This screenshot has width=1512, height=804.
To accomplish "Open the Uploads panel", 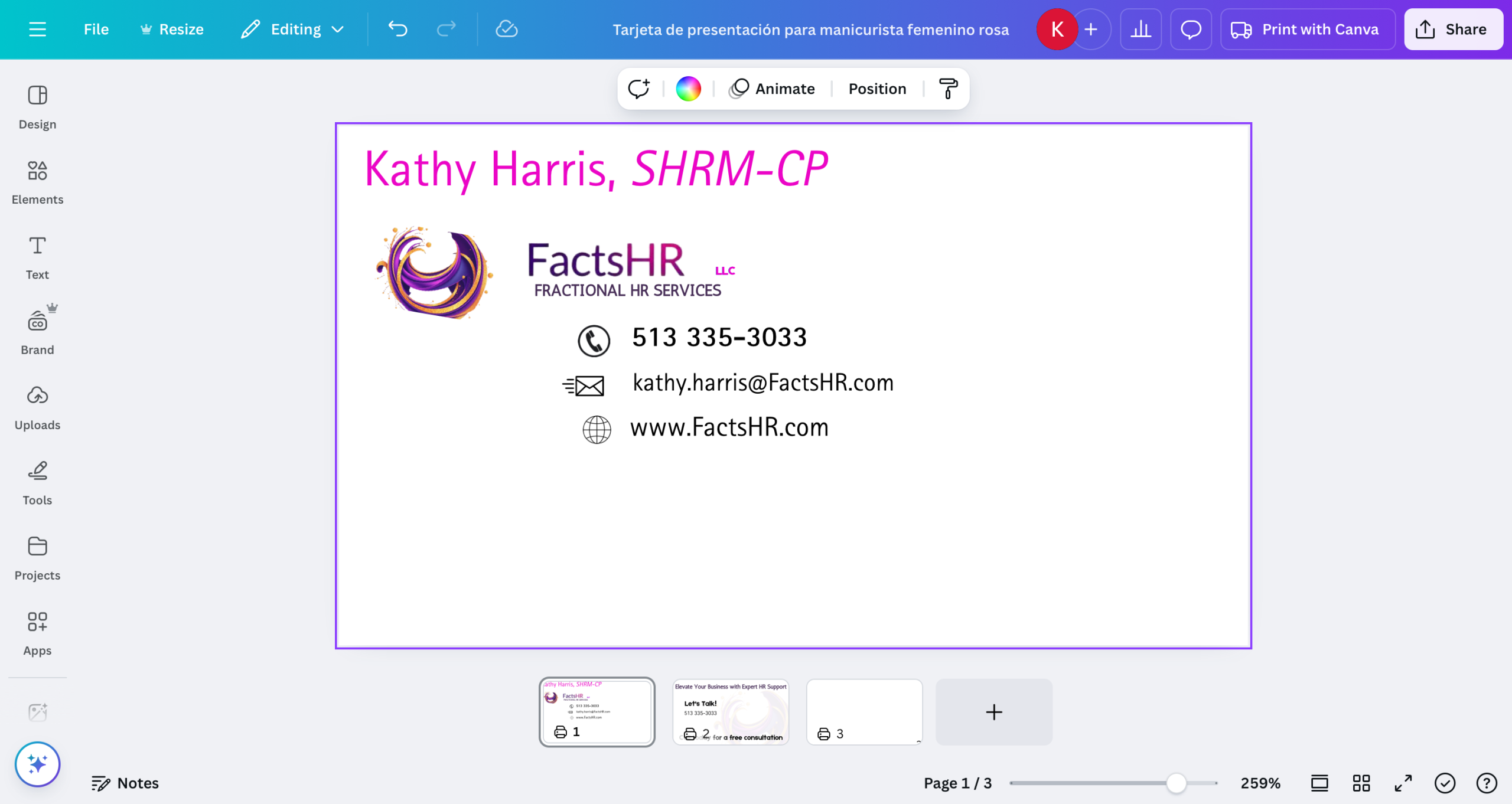I will [37, 408].
